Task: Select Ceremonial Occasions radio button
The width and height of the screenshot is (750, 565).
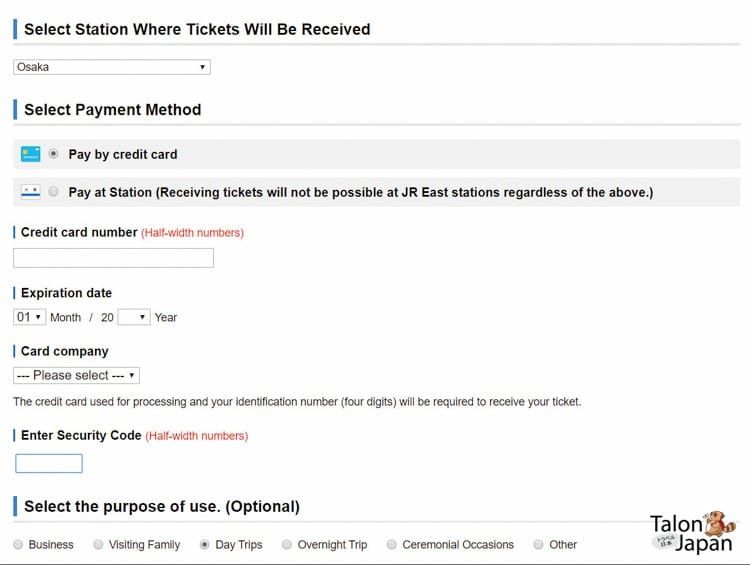Action: click(x=392, y=544)
